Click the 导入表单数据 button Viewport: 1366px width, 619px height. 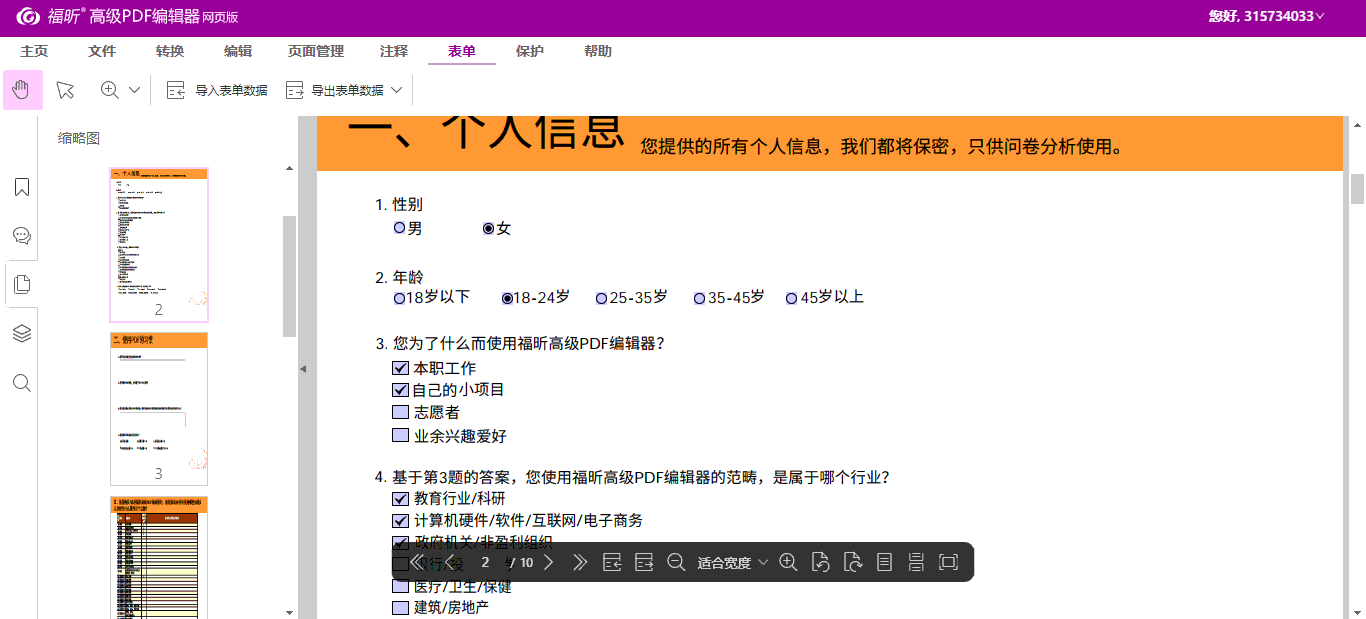[x=218, y=90]
